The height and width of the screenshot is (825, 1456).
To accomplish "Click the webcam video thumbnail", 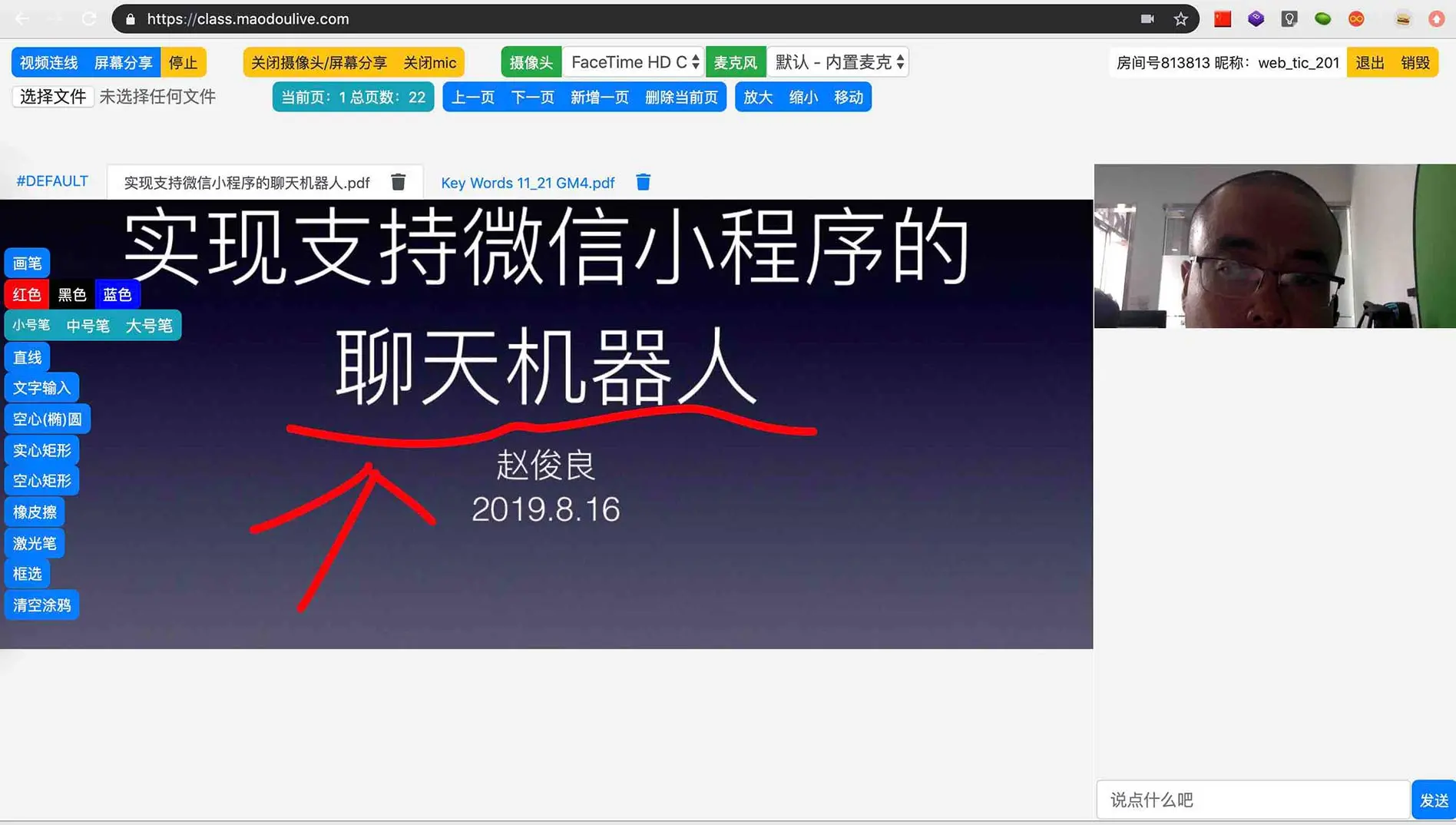I will 1275,246.
